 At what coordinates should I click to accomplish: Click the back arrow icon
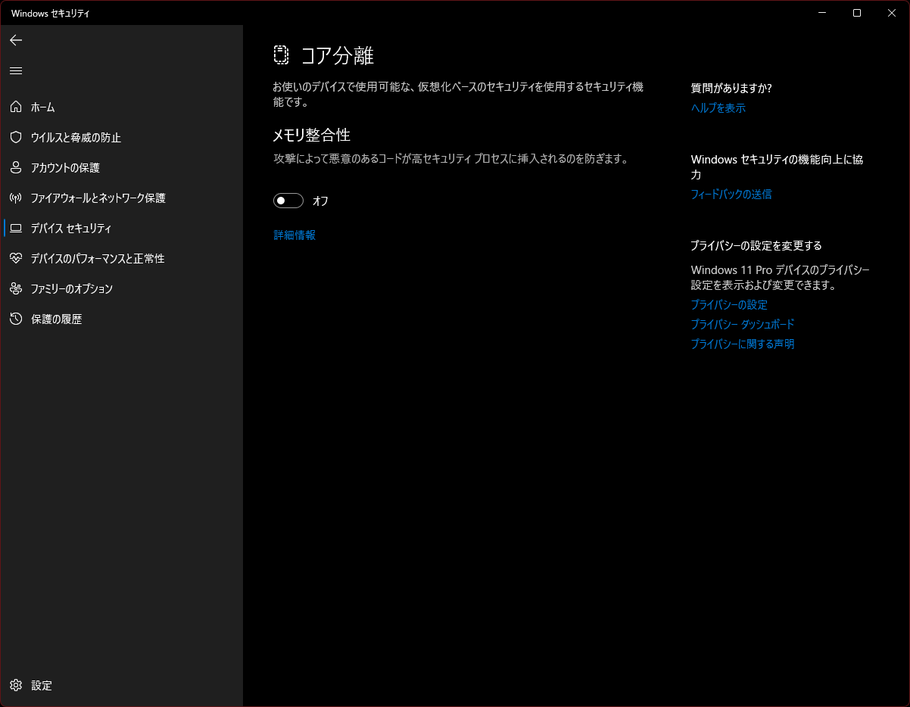(16, 40)
